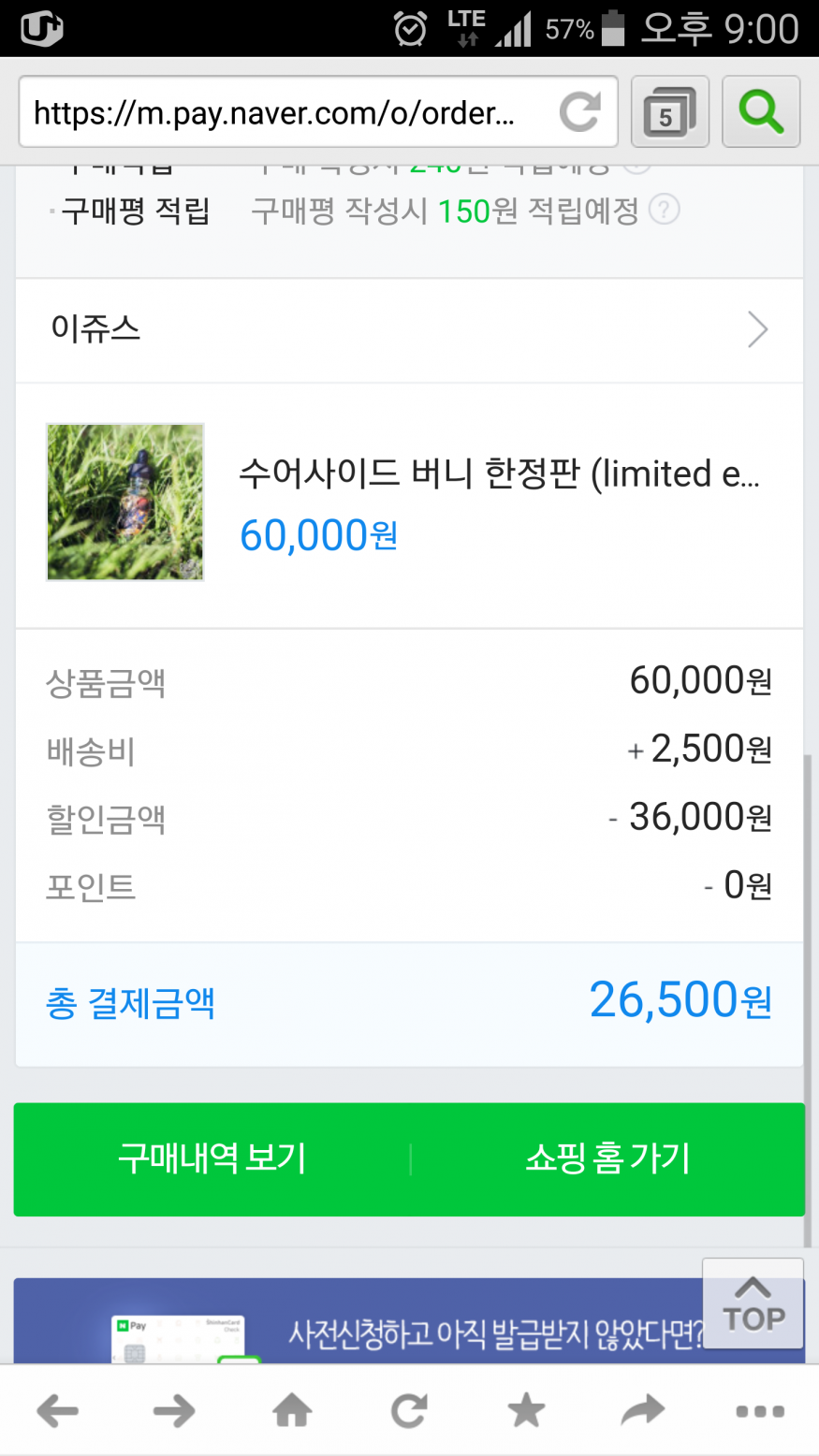Tap the green search magnifier icon
The width and height of the screenshot is (819, 1456).
(761, 112)
